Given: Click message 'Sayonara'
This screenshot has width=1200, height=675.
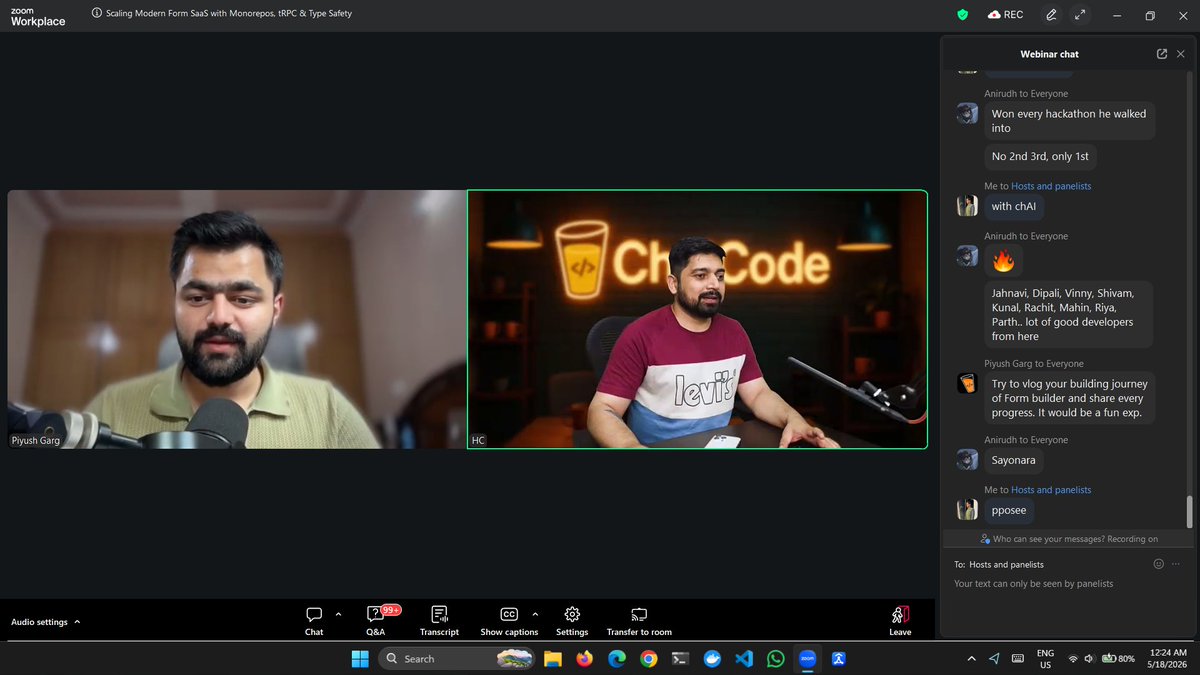Looking at the screenshot, I should click(1014, 460).
